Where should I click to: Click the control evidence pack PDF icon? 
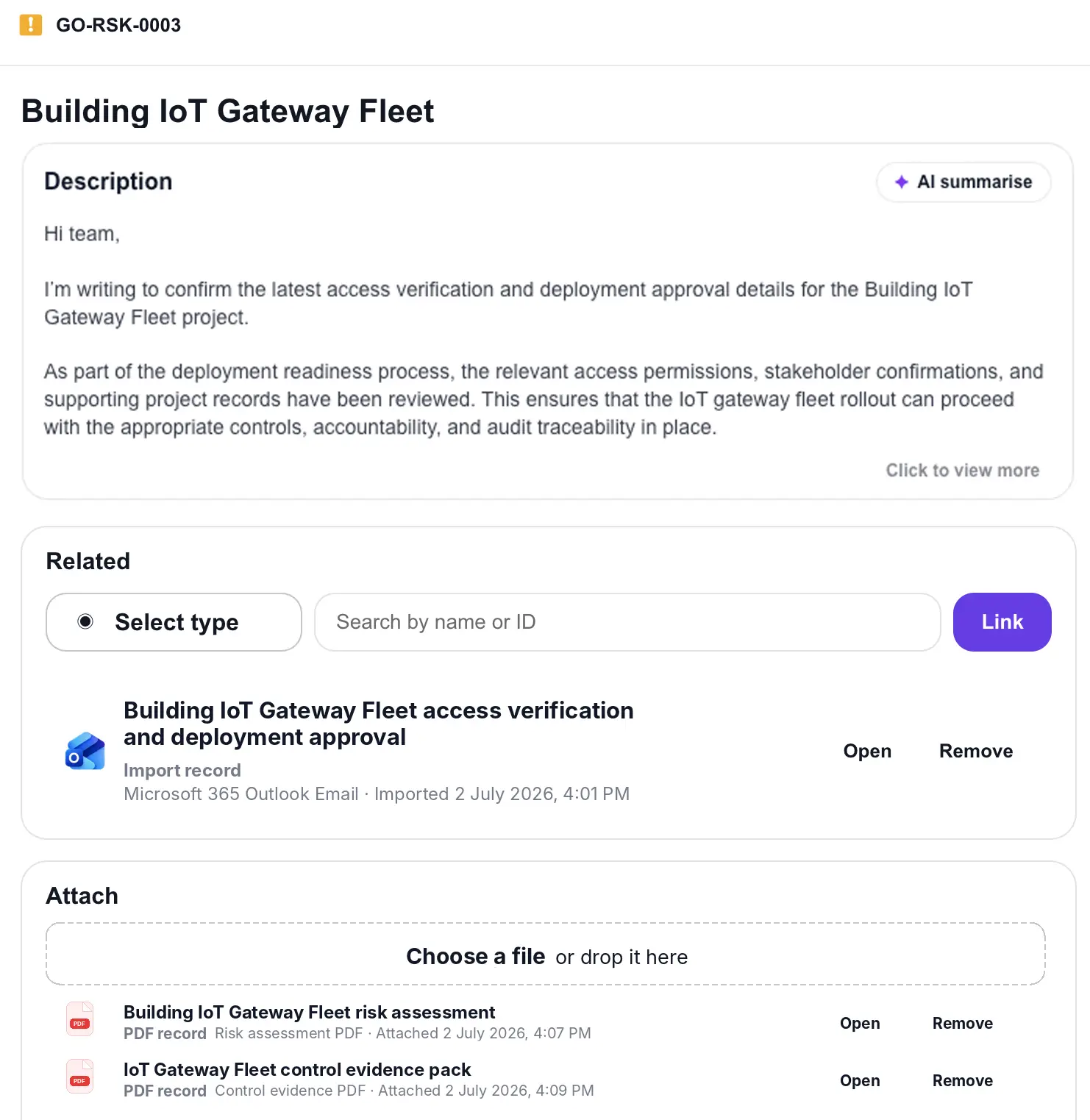[x=80, y=1077]
